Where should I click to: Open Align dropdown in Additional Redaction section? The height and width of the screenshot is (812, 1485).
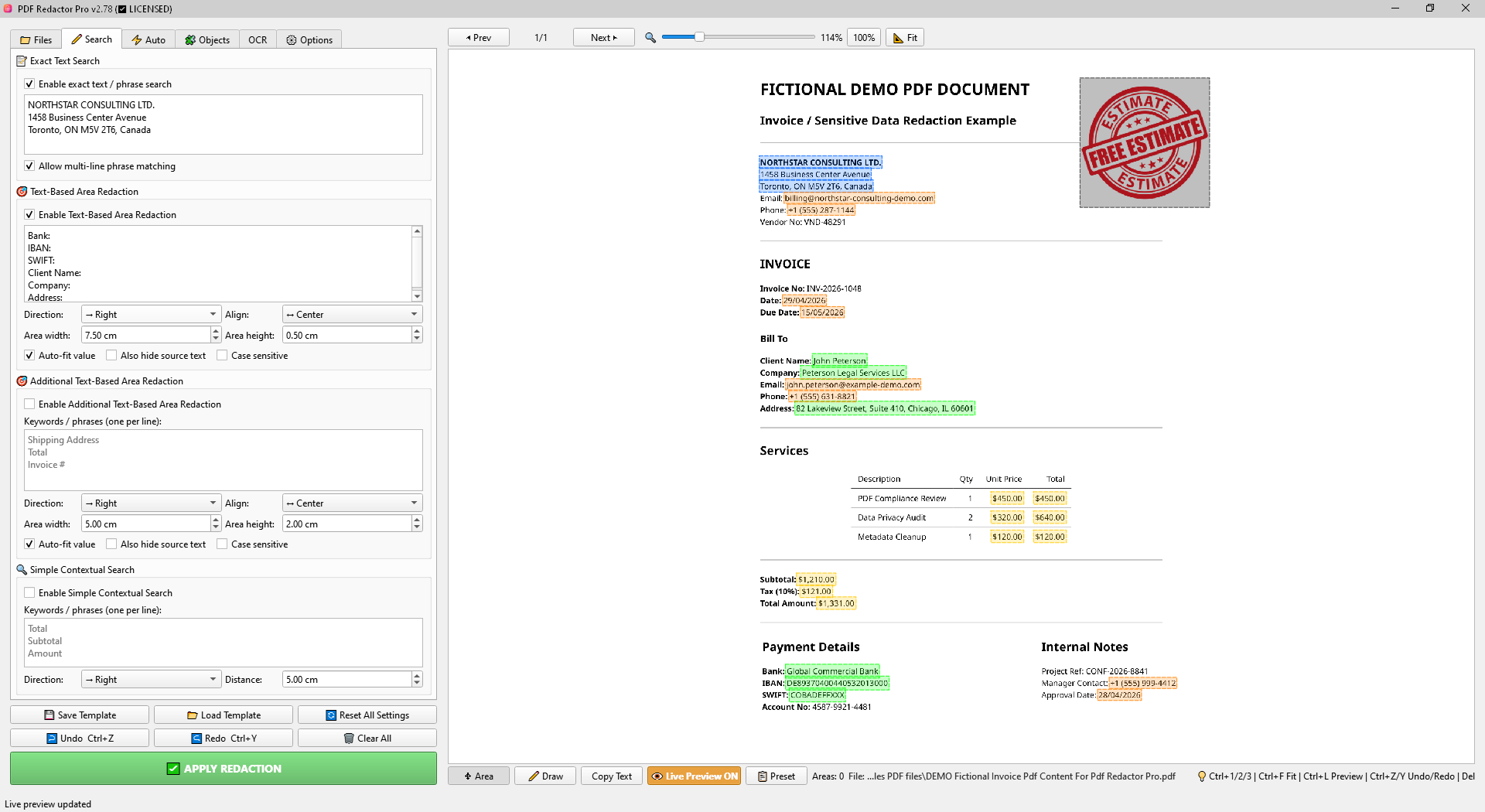point(352,503)
